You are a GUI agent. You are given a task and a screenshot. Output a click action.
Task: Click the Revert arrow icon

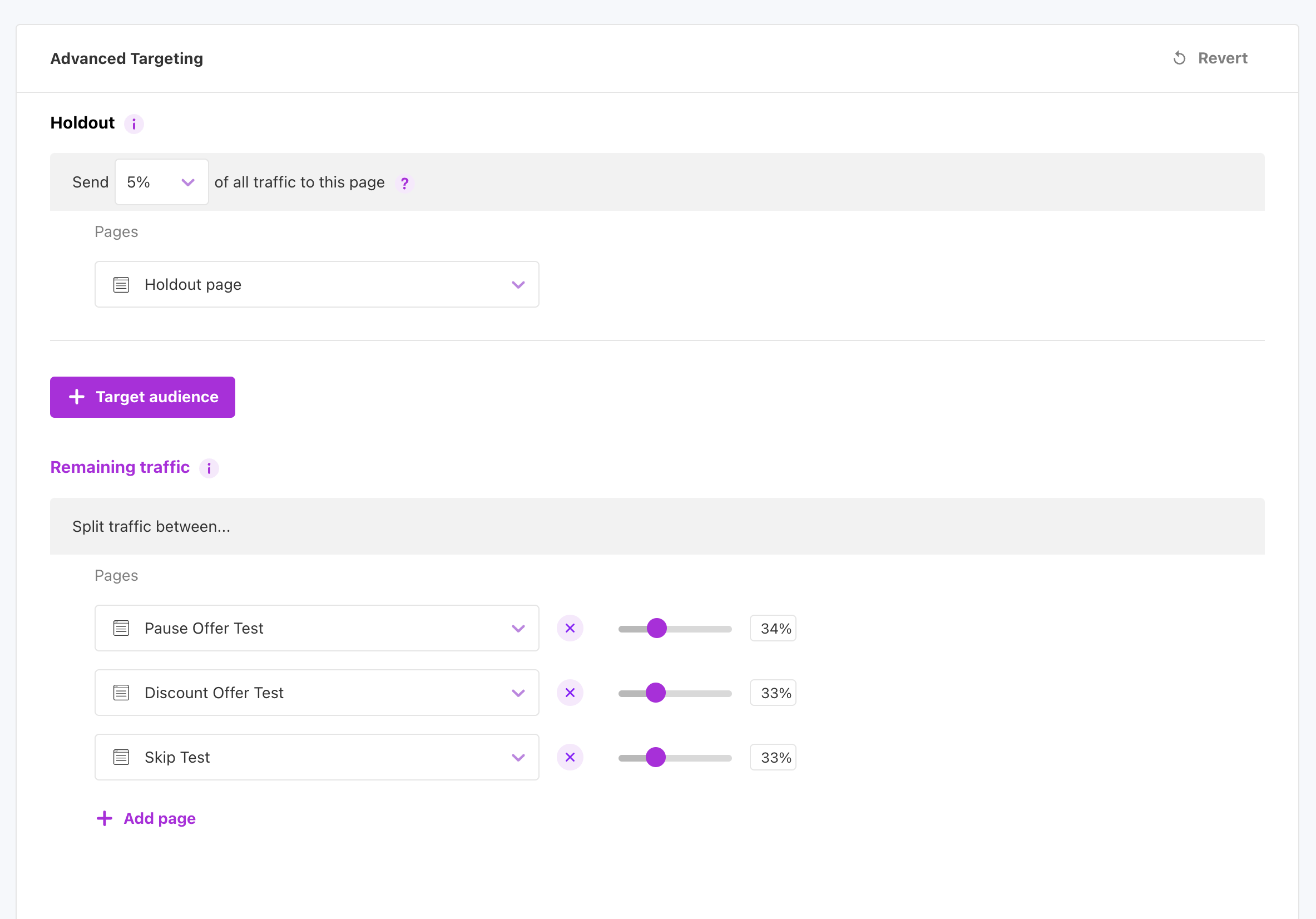(x=1179, y=58)
